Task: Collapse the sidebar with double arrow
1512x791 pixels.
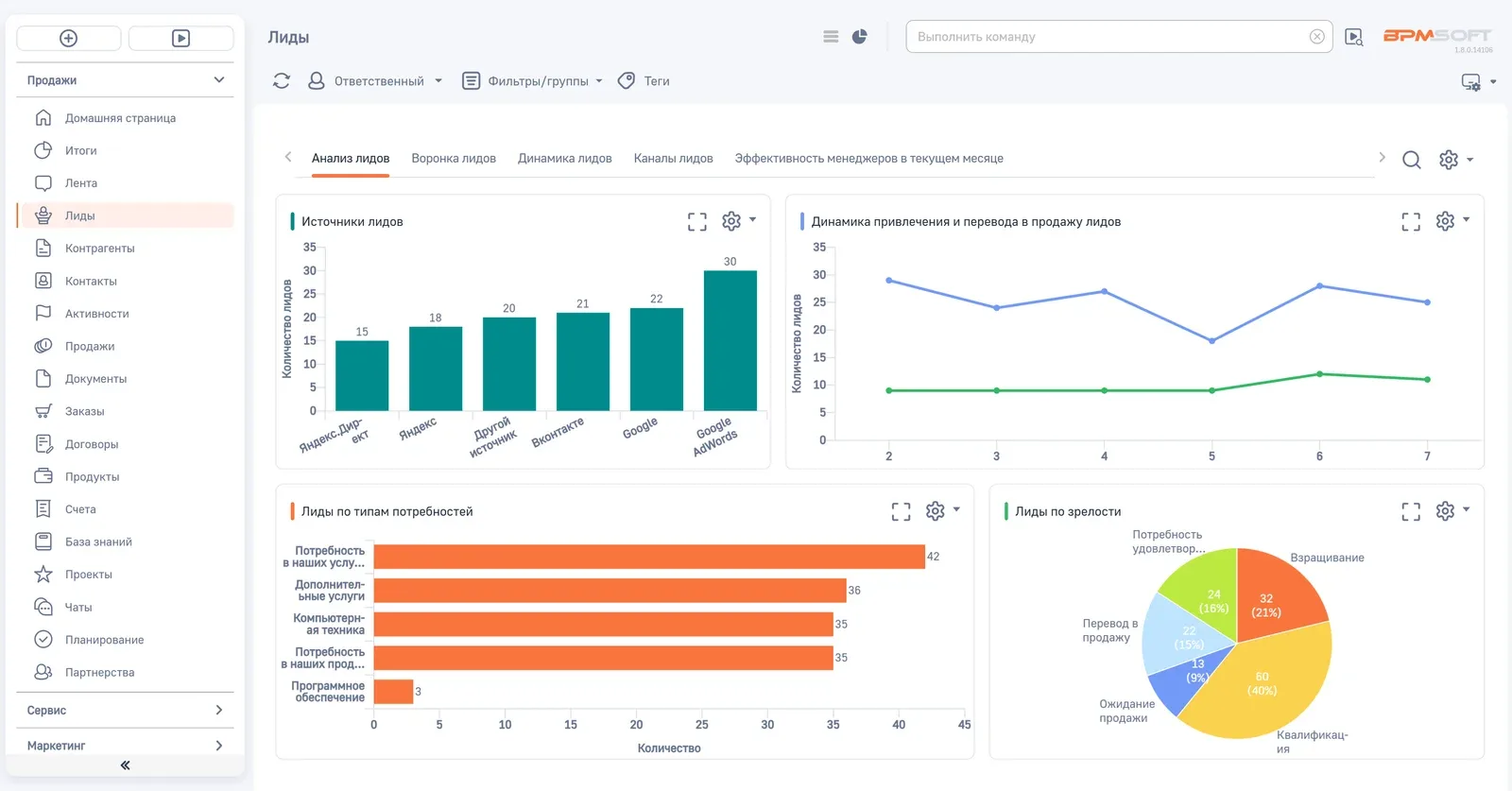Action: (125, 765)
